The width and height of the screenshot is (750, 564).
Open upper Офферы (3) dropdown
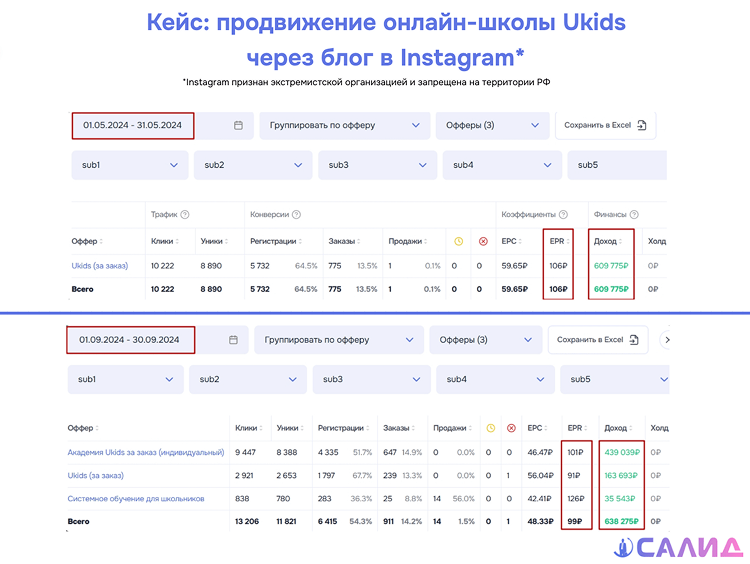click(493, 125)
